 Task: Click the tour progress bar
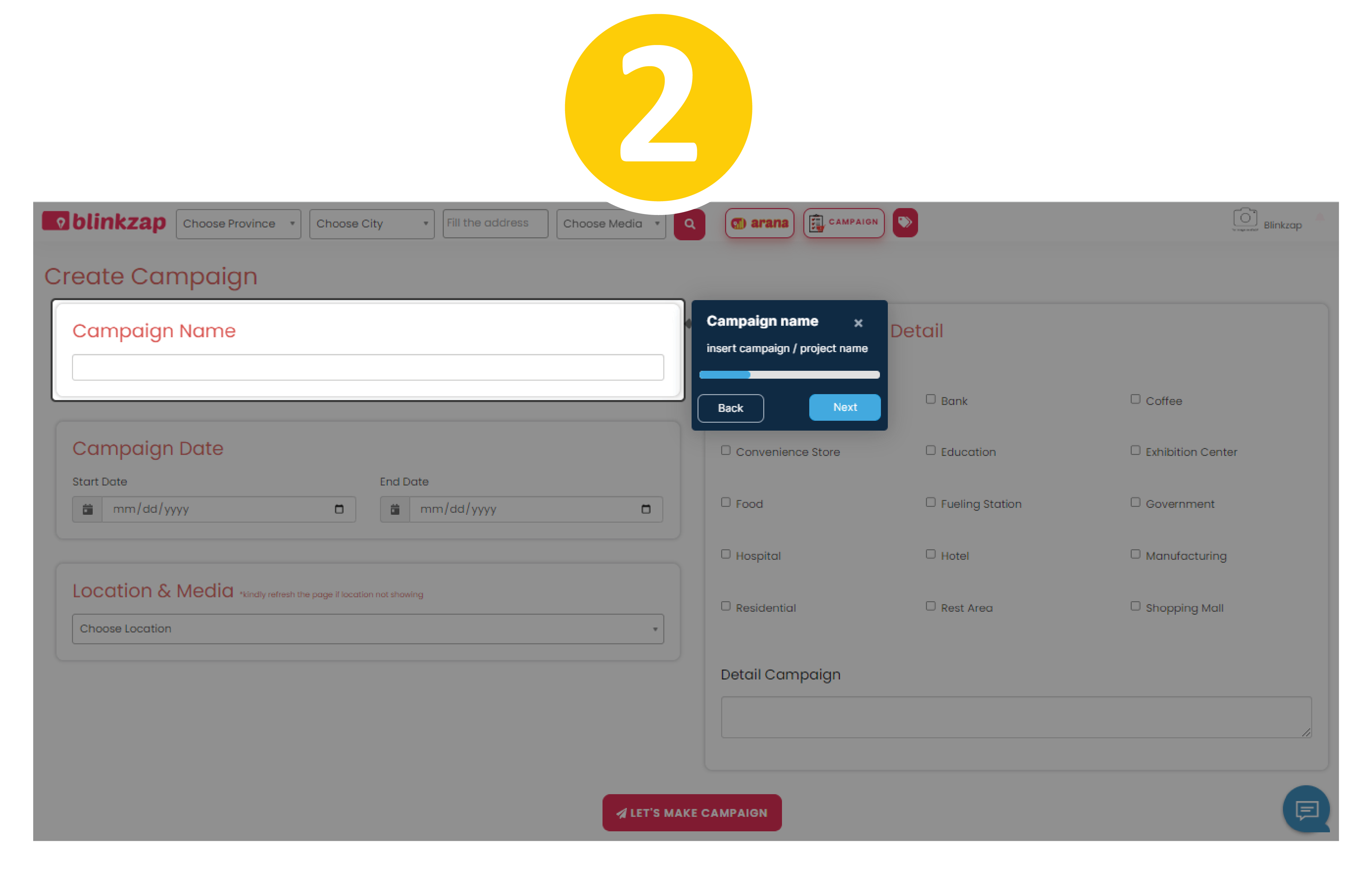(x=789, y=375)
